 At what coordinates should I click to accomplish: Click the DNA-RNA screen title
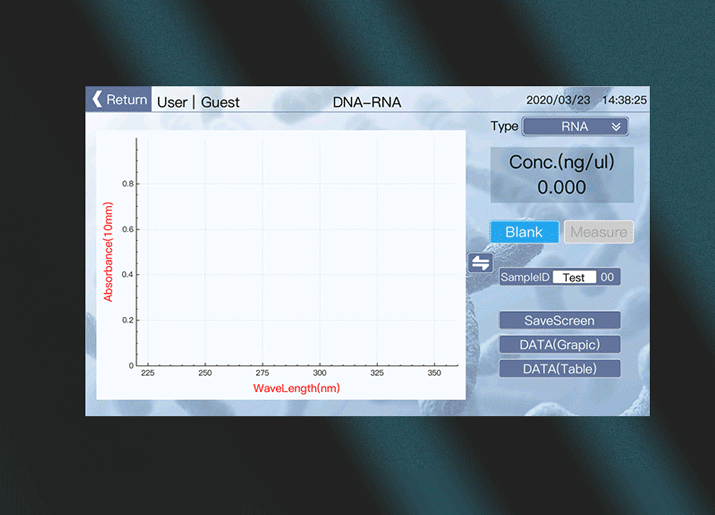(x=367, y=101)
